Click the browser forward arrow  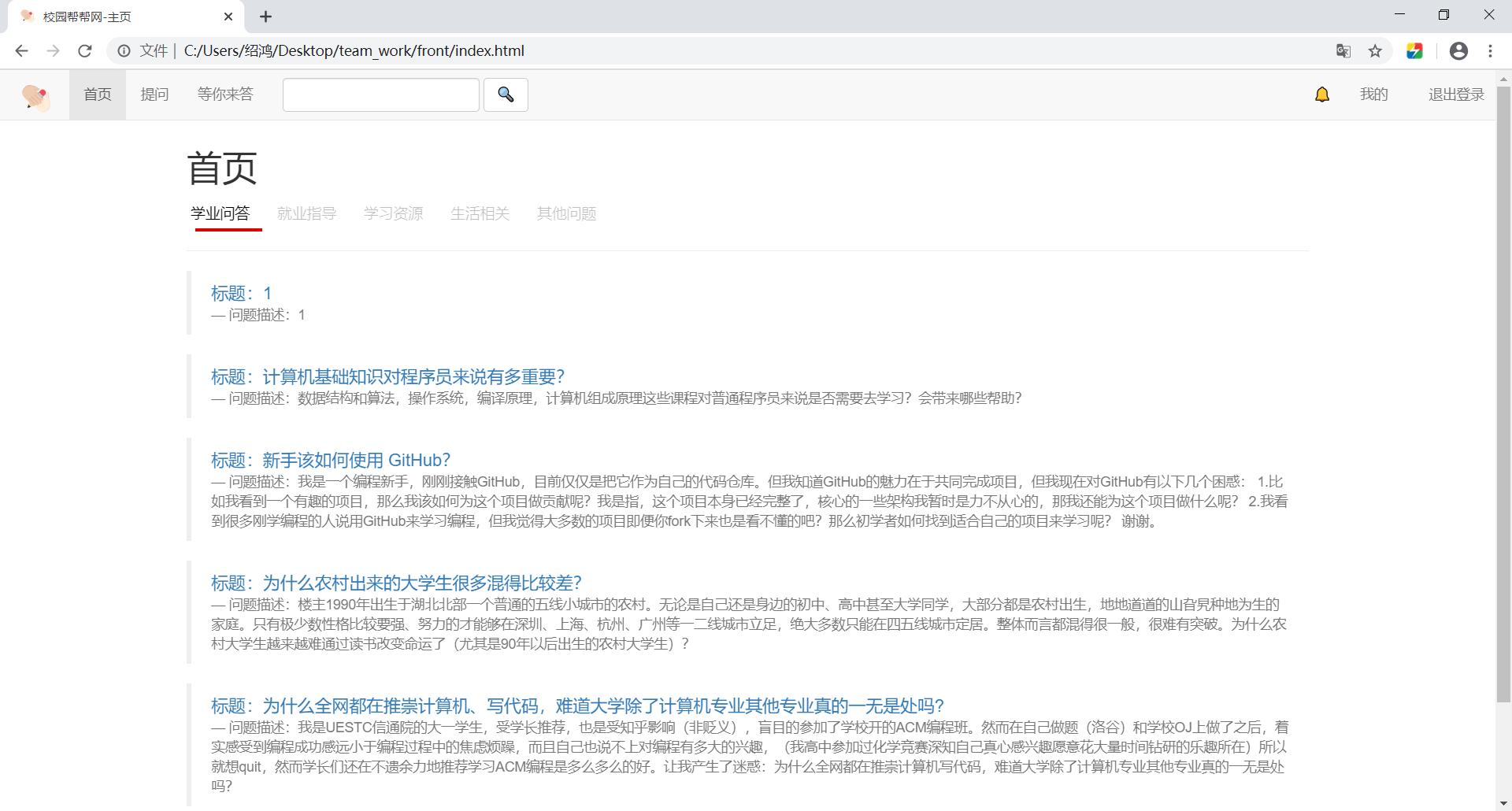coord(53,50)
